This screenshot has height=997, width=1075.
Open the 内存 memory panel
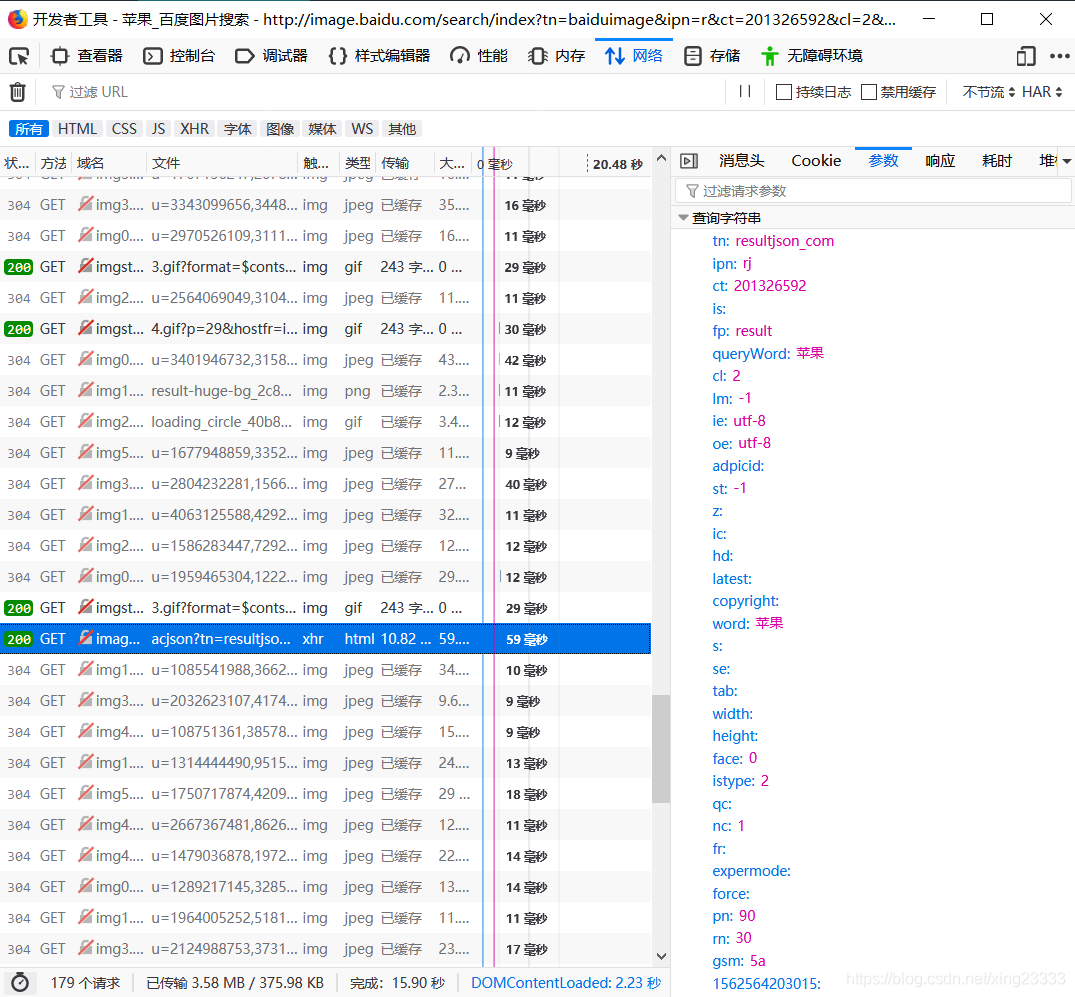tap(557, 56)
